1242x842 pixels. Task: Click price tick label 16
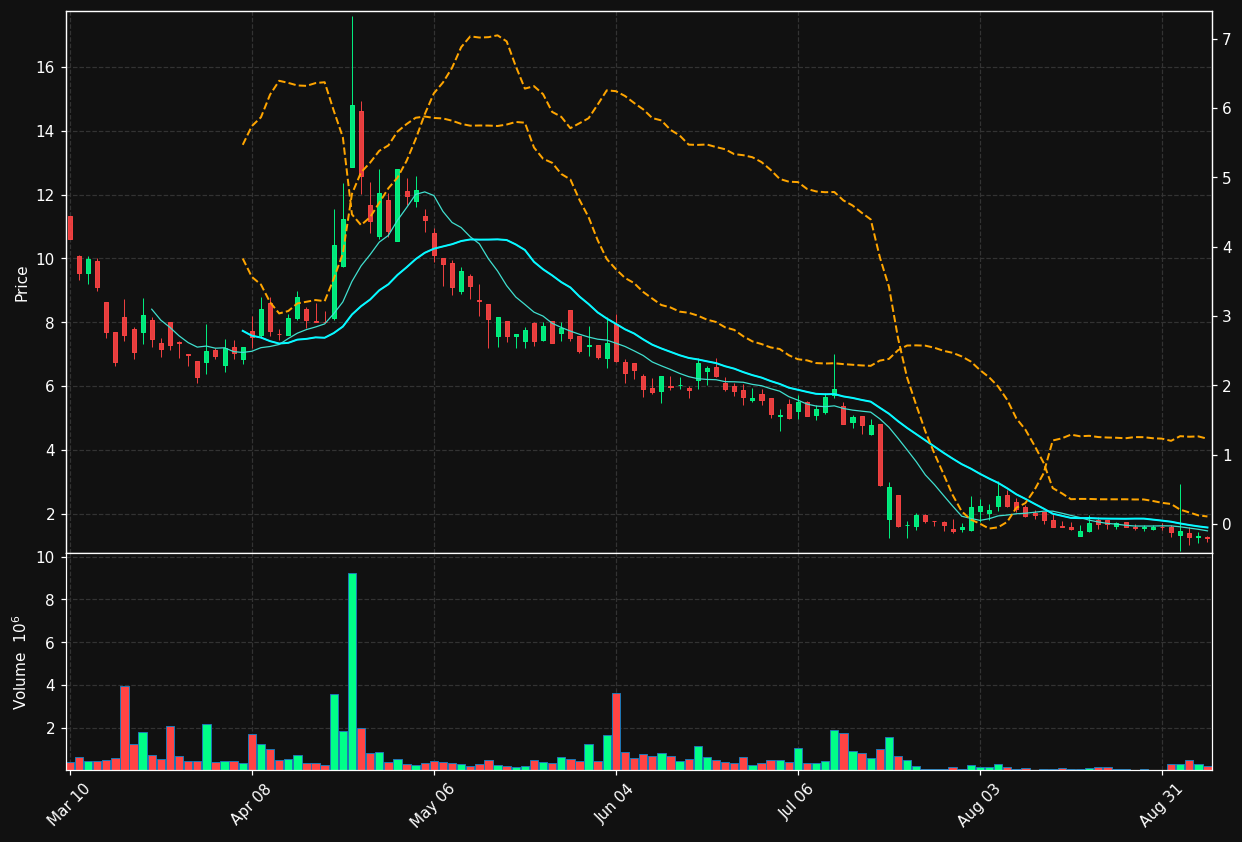pos(47,68)
